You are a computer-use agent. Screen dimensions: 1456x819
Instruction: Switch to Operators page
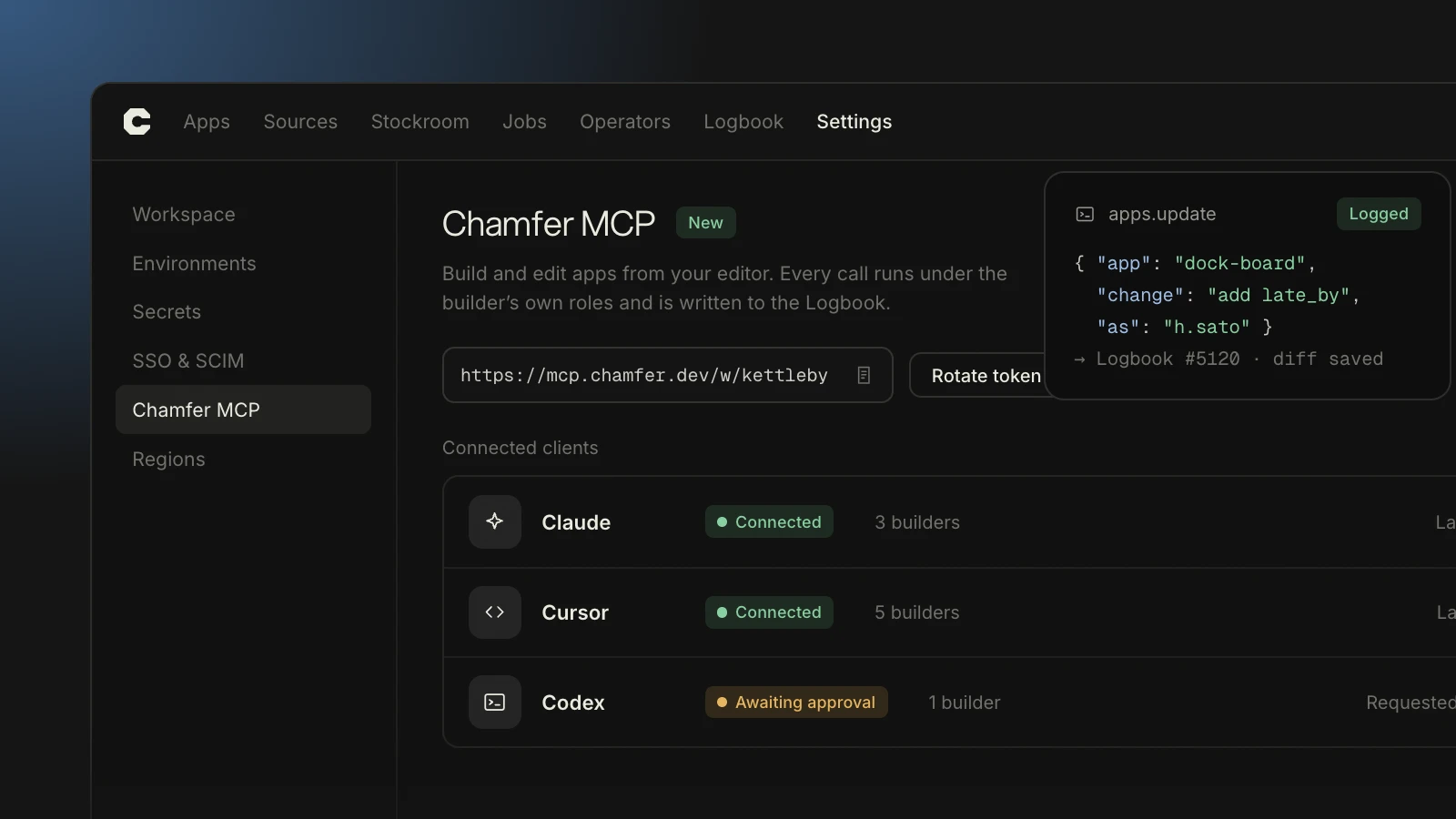[625, 122]
